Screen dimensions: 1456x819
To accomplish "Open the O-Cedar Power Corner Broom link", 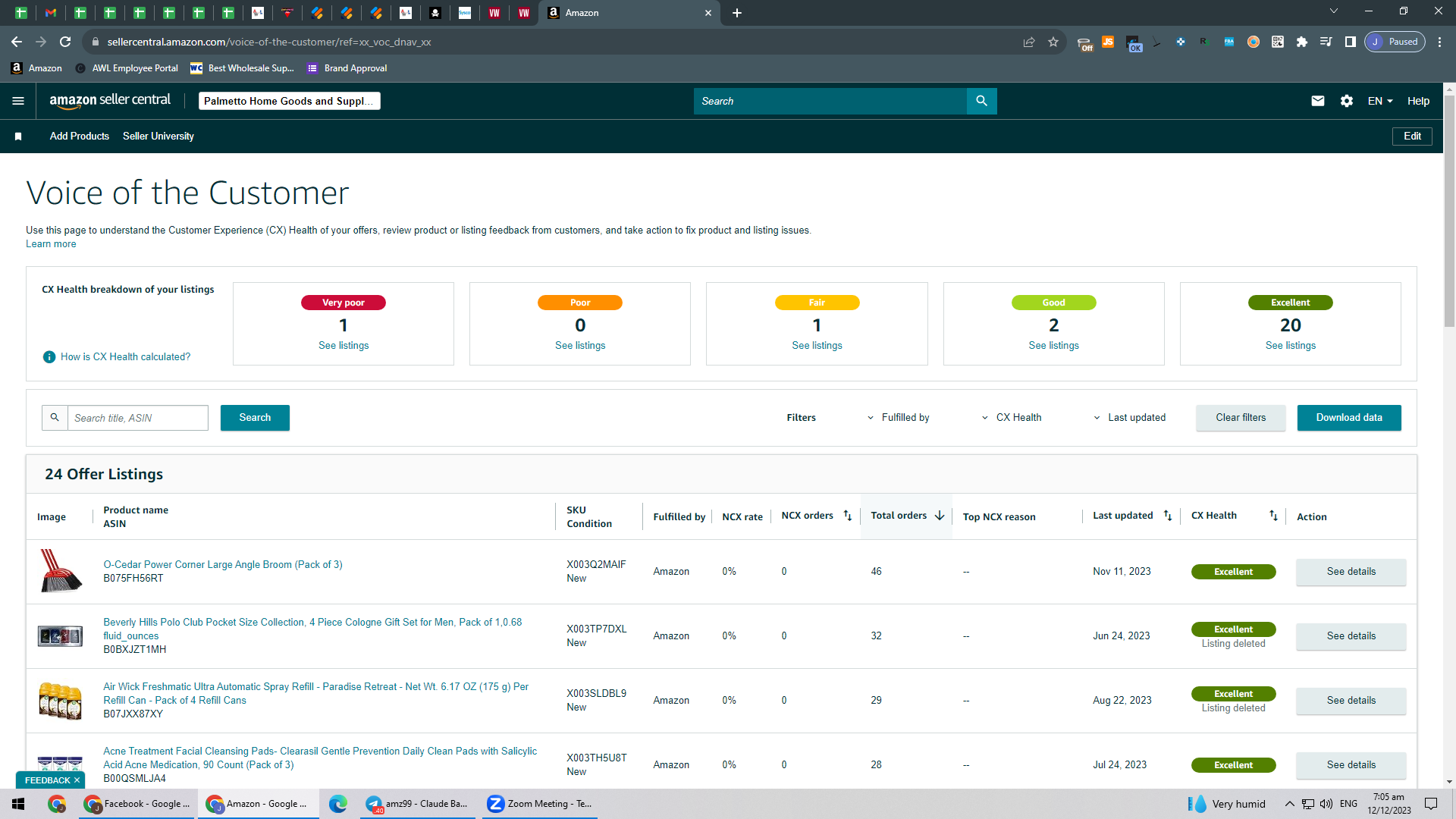I will tap(223, 565).
